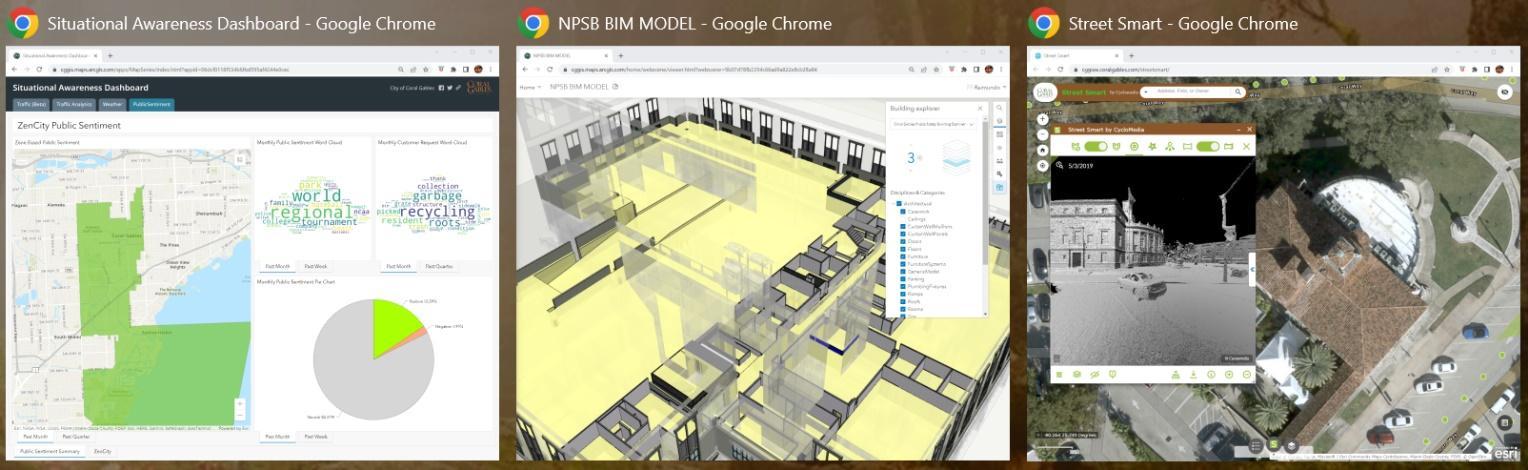
Task: Open building layer dropdown in Building explorer
Action: [x=933, y=124]
